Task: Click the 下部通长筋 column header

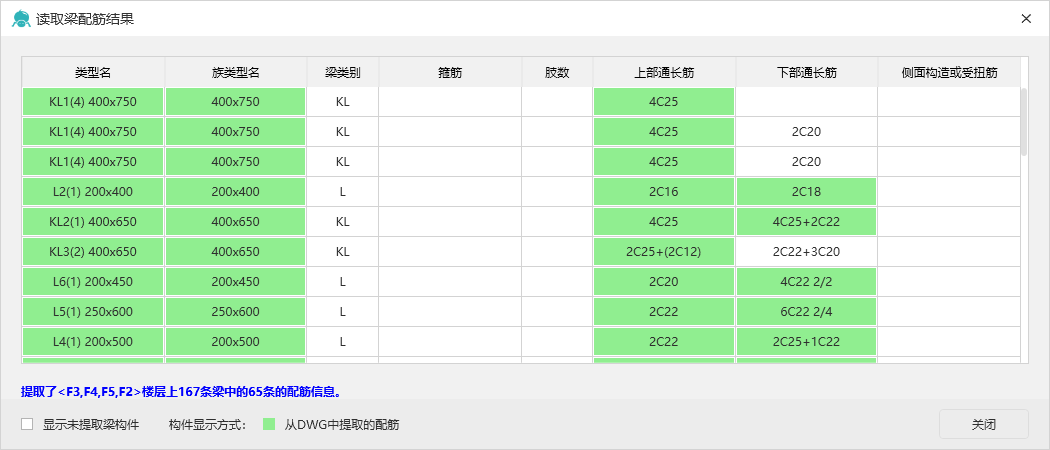Action: coord(807,72)
